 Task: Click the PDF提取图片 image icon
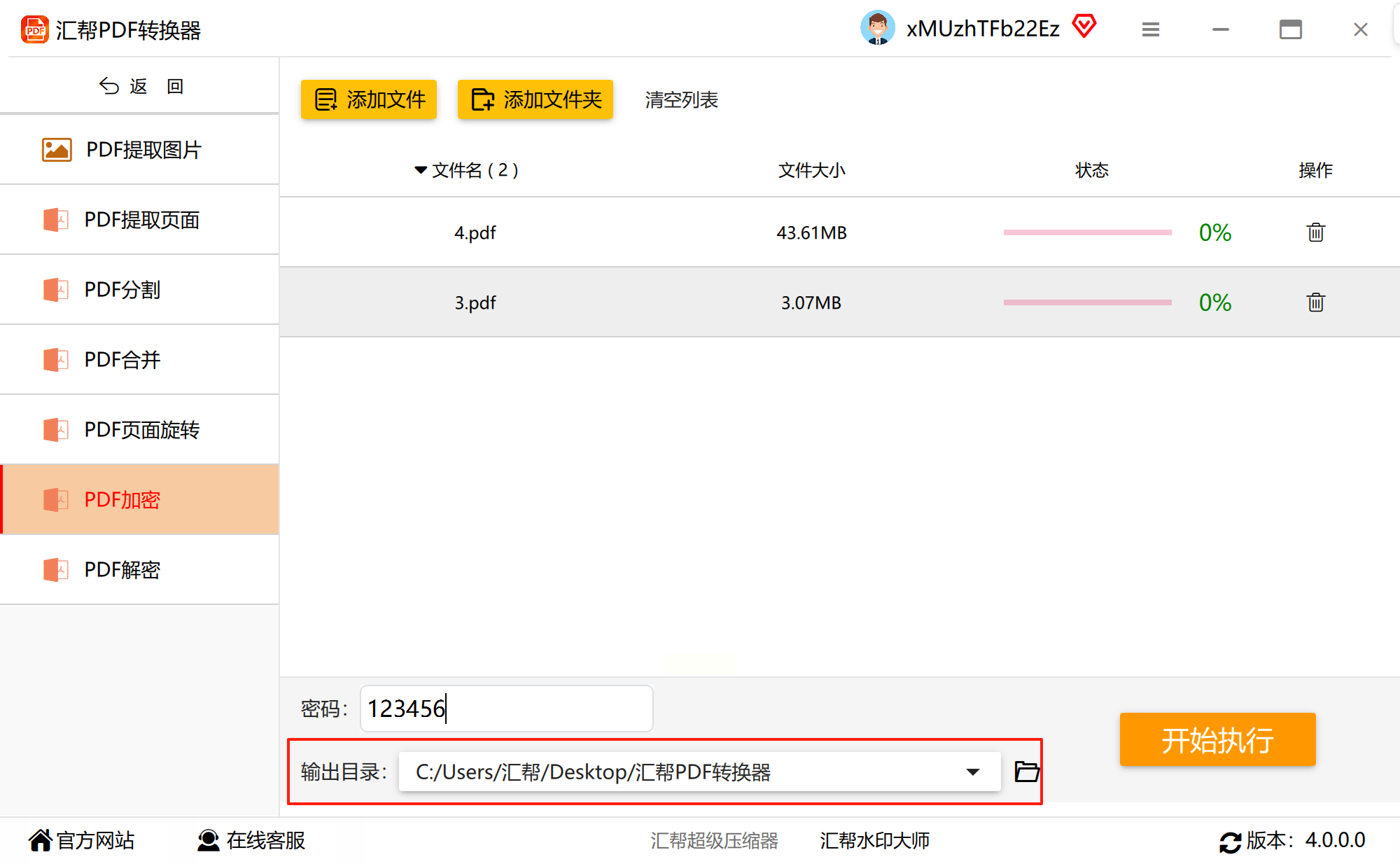pyautogui.click(x=57, y=150)
